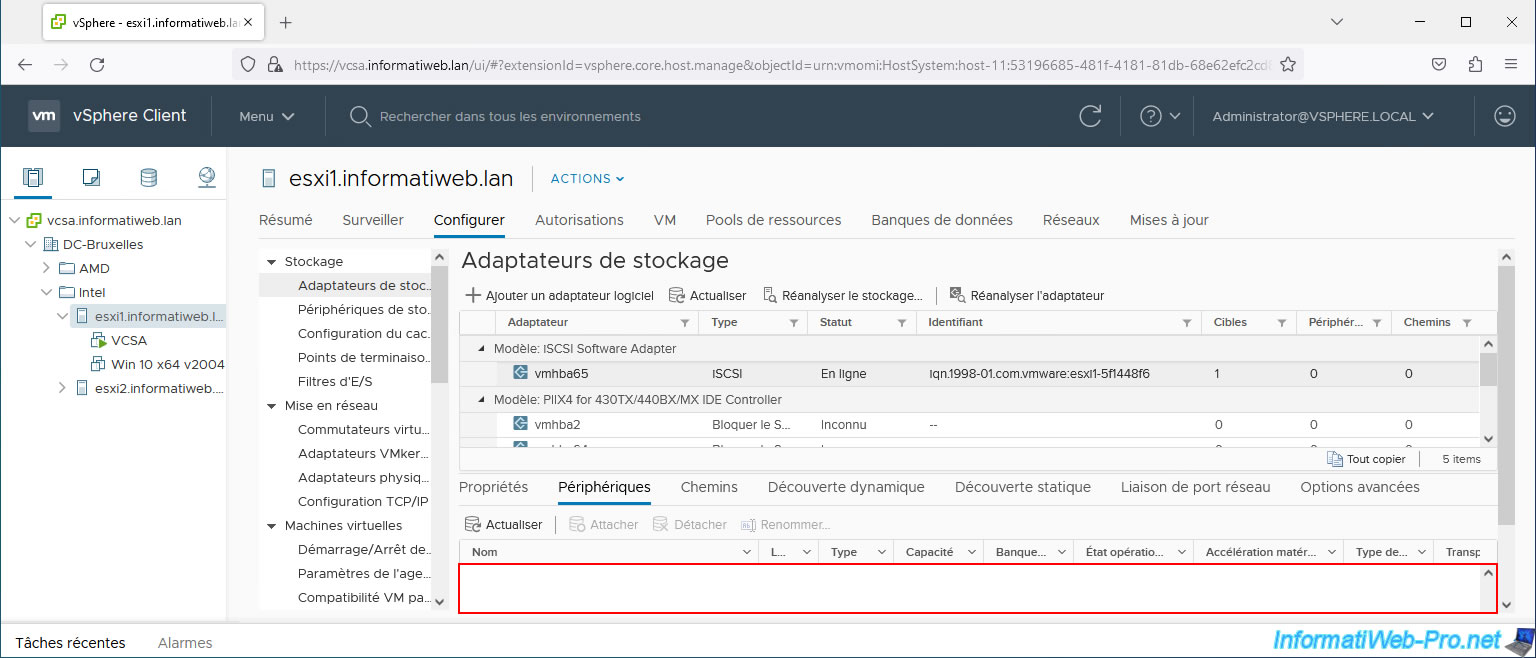The height and width of the screenshot is (658, 1536).
Task: Show the site security padlock info
Action: pyautogui.click(x=275, y=64)
